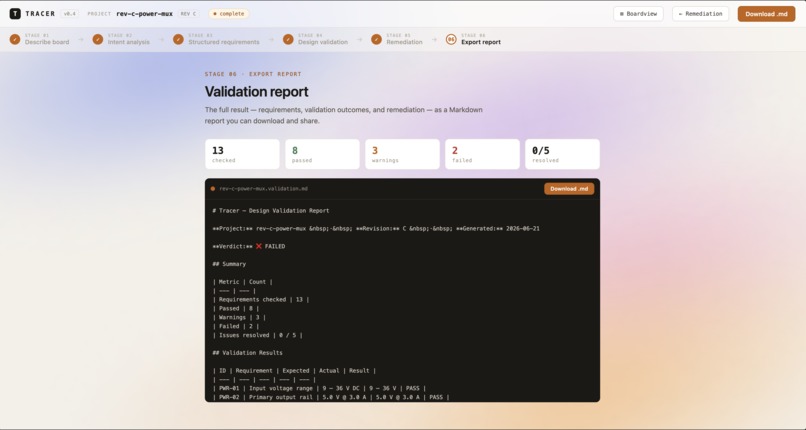Viewport: 806px width, 430px height.
Task: Click the Validation report heading
Action: pos(257,91)
